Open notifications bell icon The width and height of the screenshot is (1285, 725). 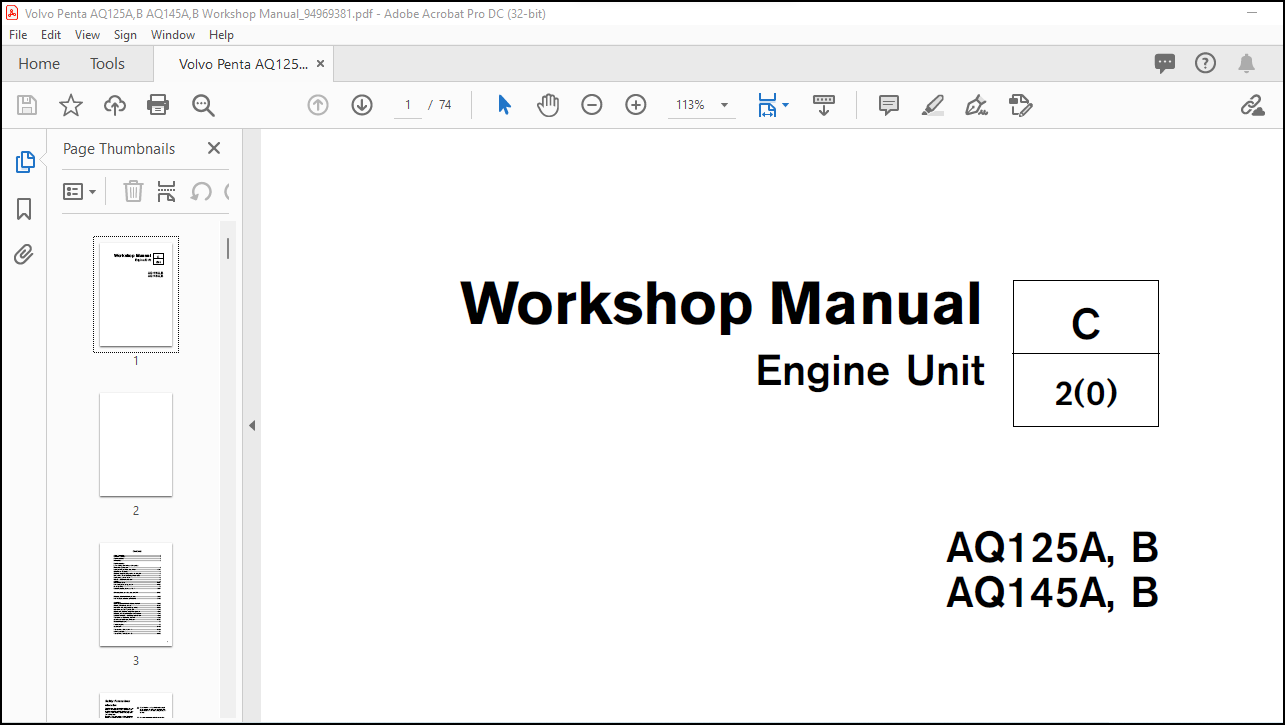tap(1246, 63)
